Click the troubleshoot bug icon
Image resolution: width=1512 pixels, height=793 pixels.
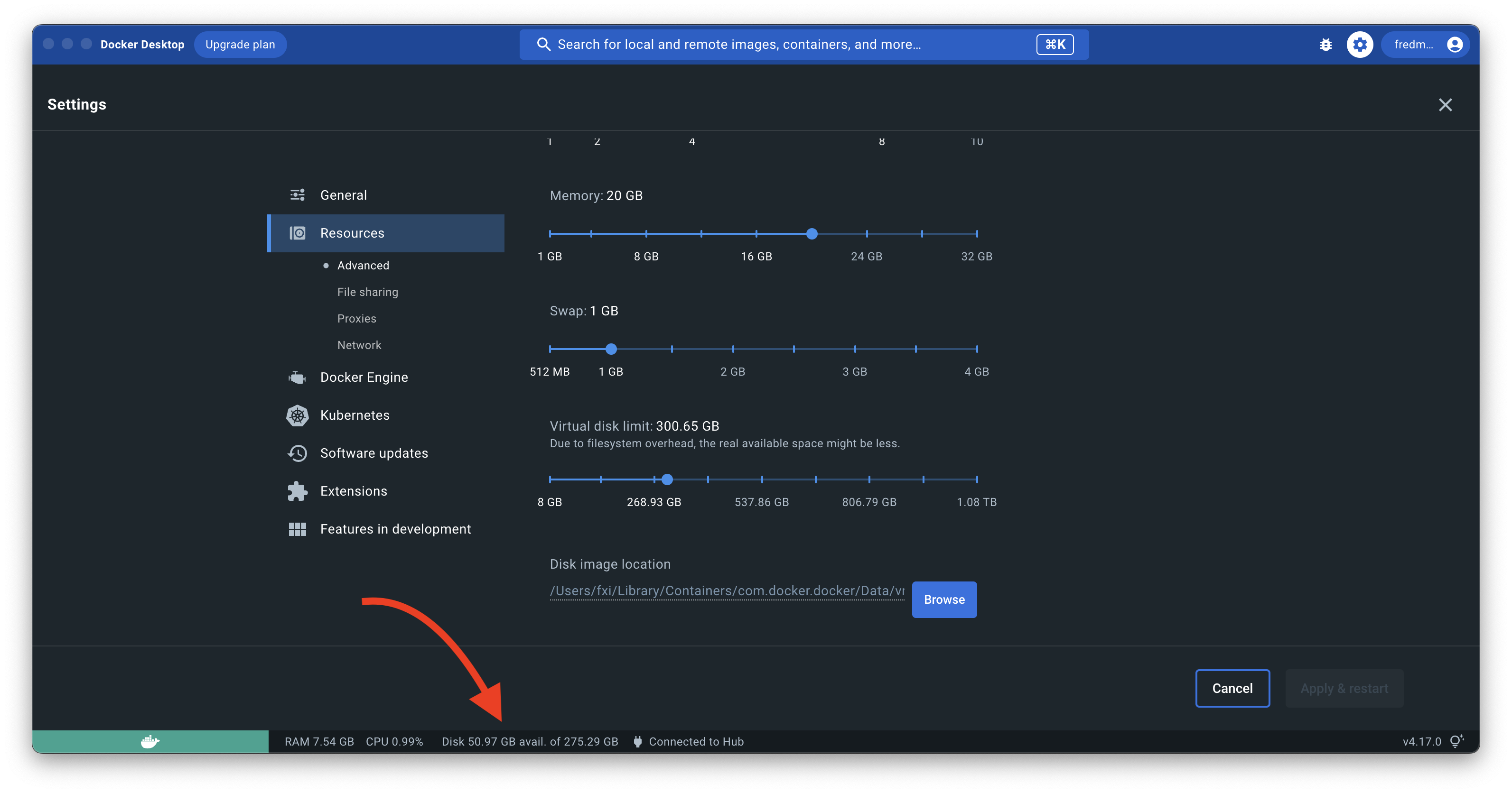coord(1326,44)
